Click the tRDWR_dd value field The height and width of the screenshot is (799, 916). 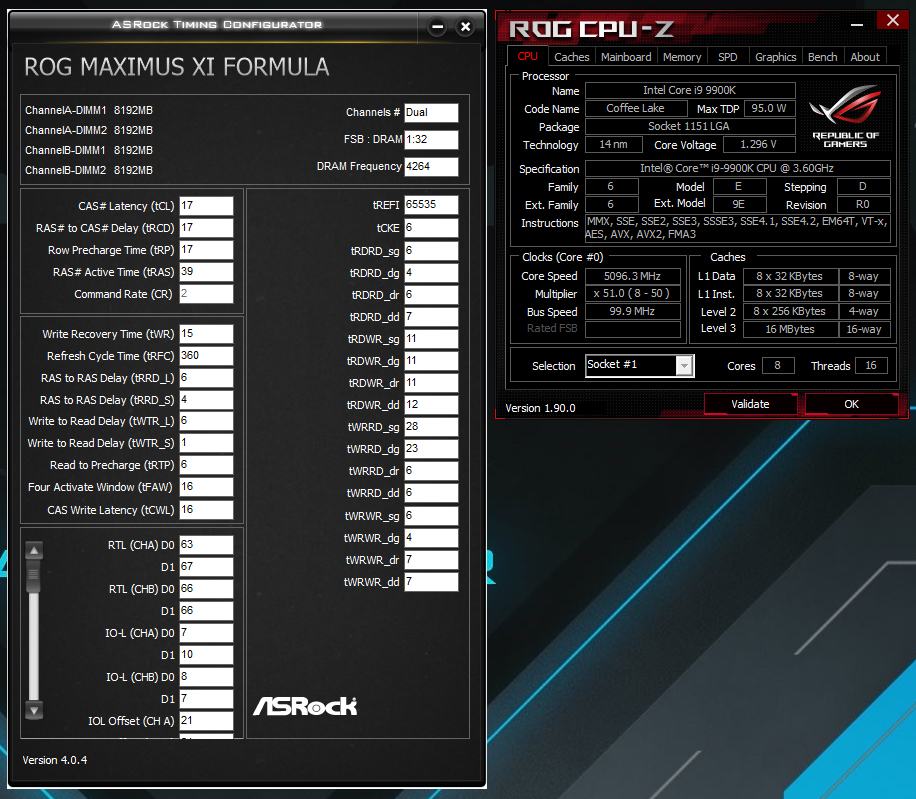[x=431, y=405]
